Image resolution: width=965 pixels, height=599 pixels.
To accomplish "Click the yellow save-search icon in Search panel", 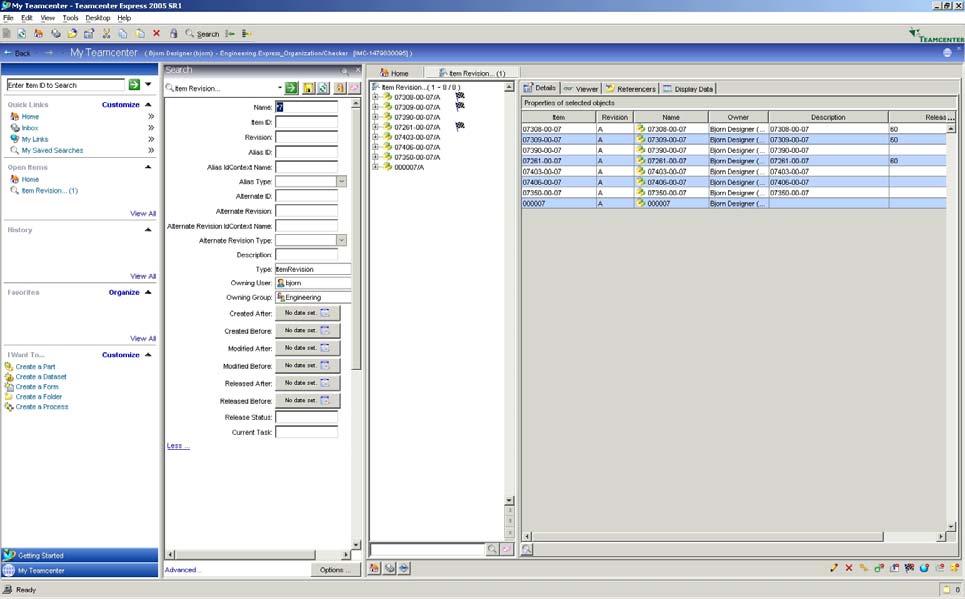I will pos(308,89).
